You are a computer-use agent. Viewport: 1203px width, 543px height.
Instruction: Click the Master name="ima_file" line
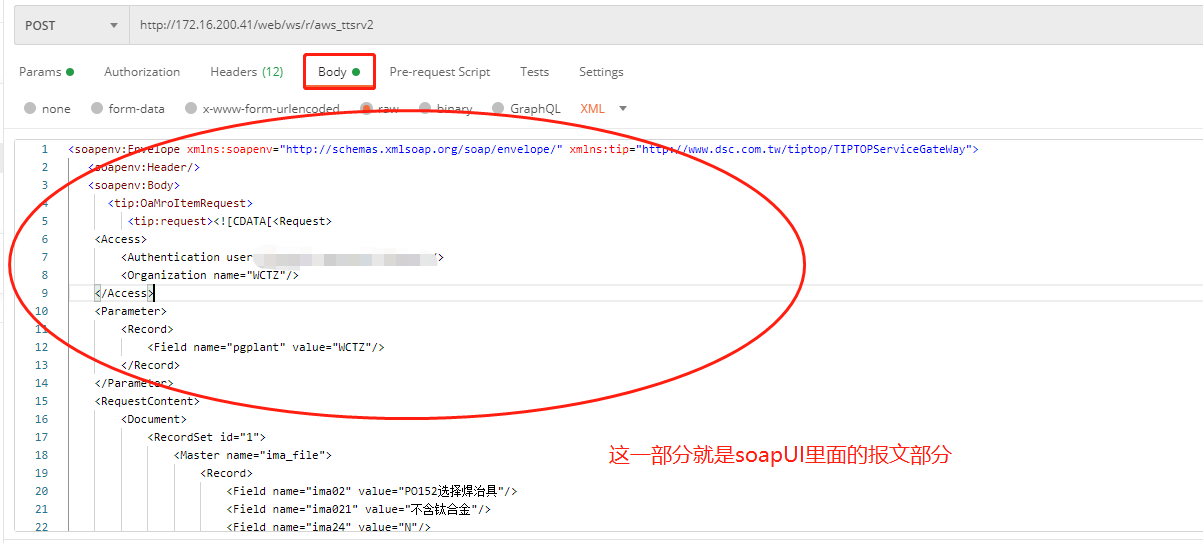click(253, 455)
